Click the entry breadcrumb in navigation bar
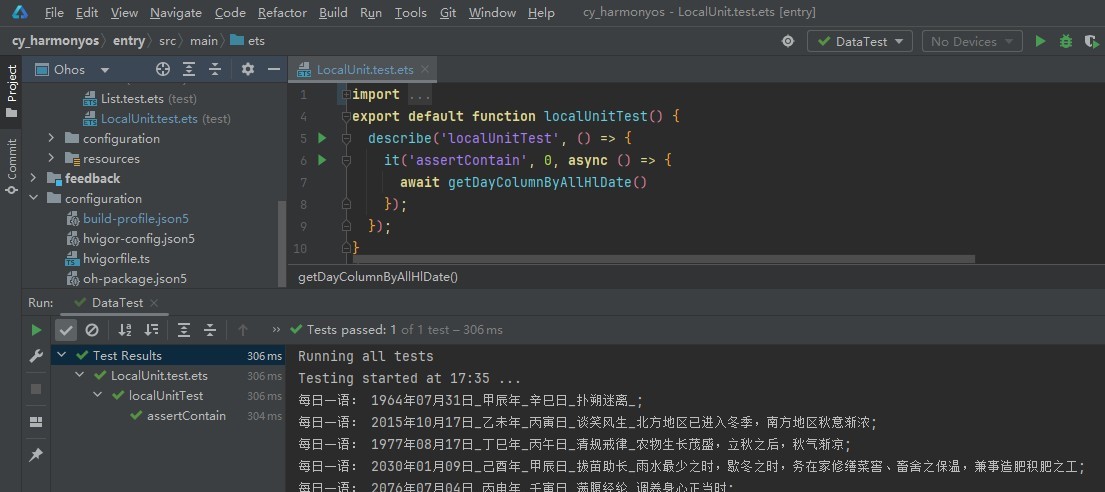The width and height of the screenshot is (1105, 492). click(x=129, y=41)
